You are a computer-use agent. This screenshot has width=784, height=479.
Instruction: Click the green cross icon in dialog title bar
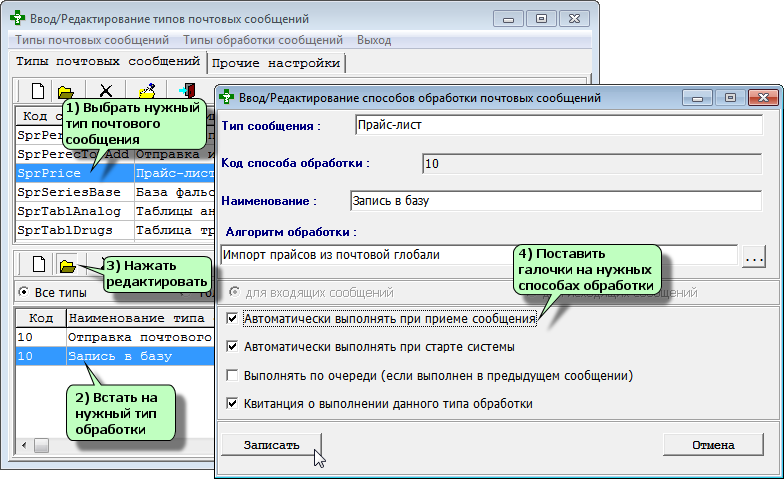pyautogui.click(x=227, y=98)
